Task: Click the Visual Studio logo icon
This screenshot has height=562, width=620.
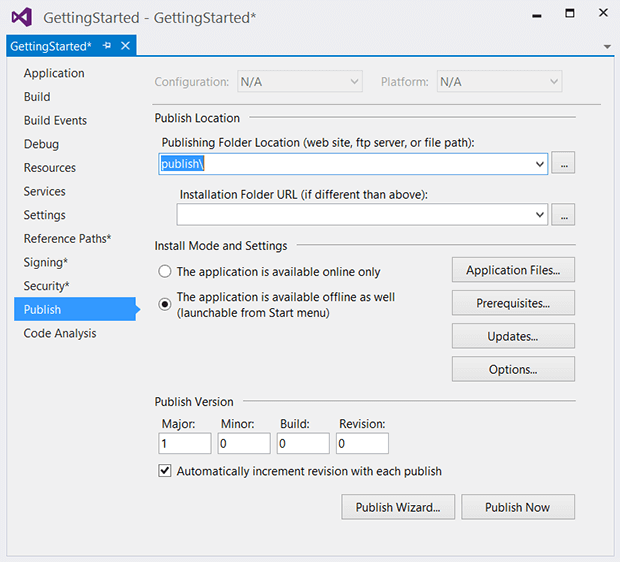Action: pyautogui.click(x=22, y=17)
